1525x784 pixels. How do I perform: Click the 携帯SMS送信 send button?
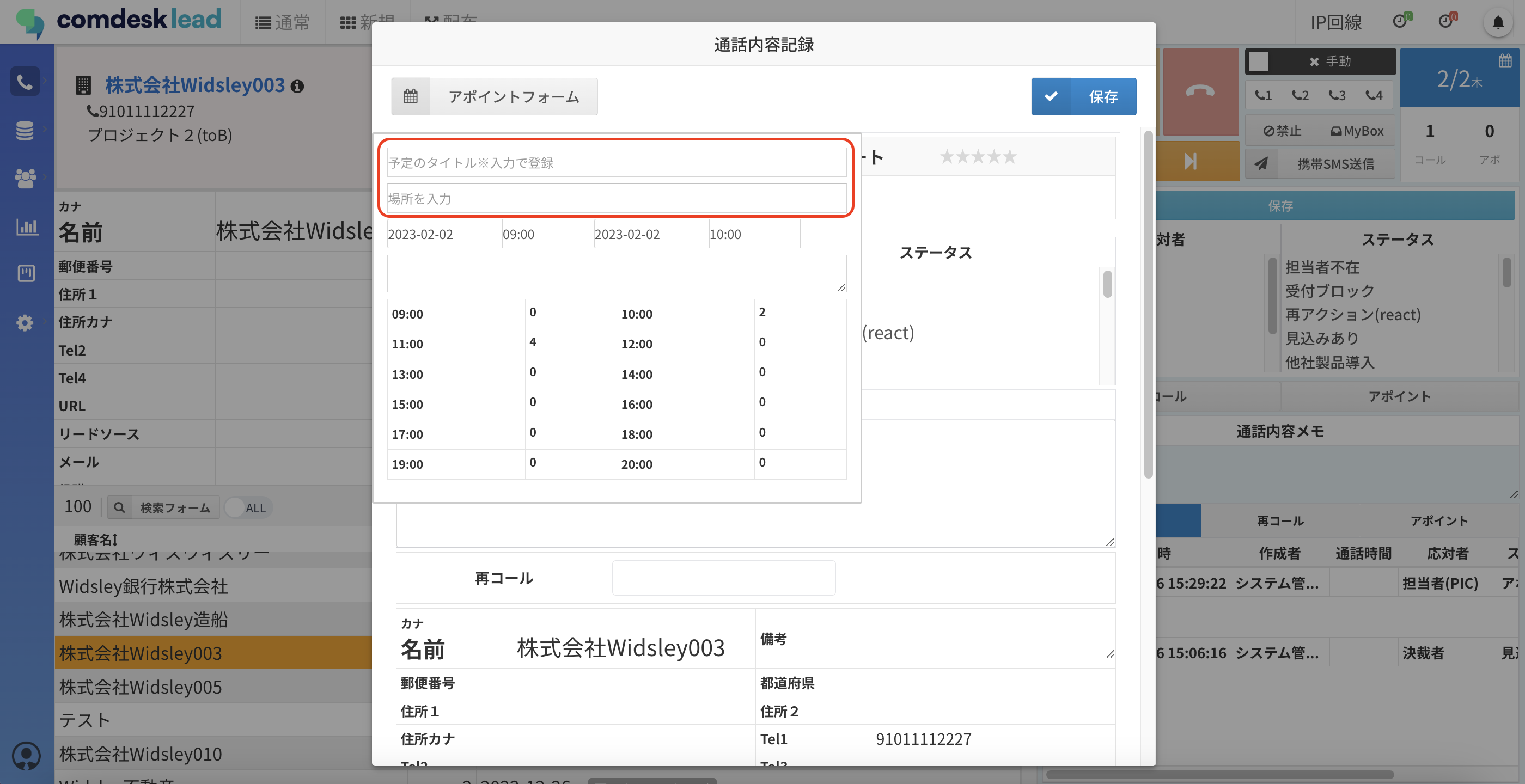[1320, 163]
